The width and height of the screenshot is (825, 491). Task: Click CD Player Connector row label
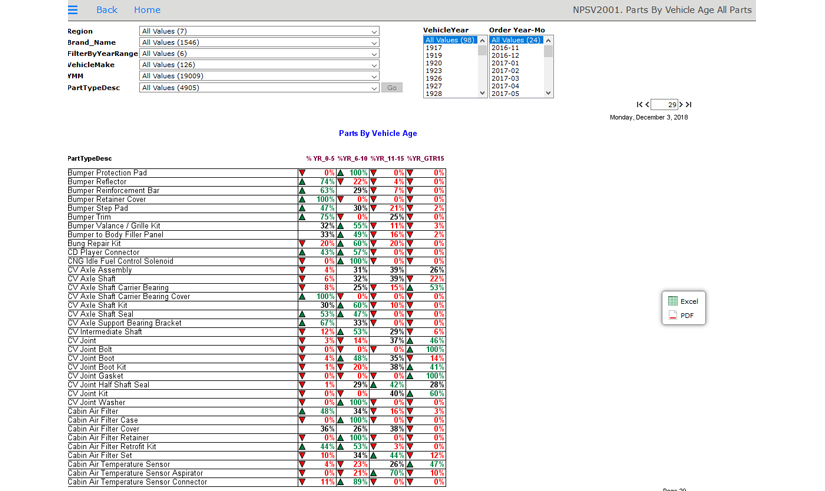(x=104, y=252)
